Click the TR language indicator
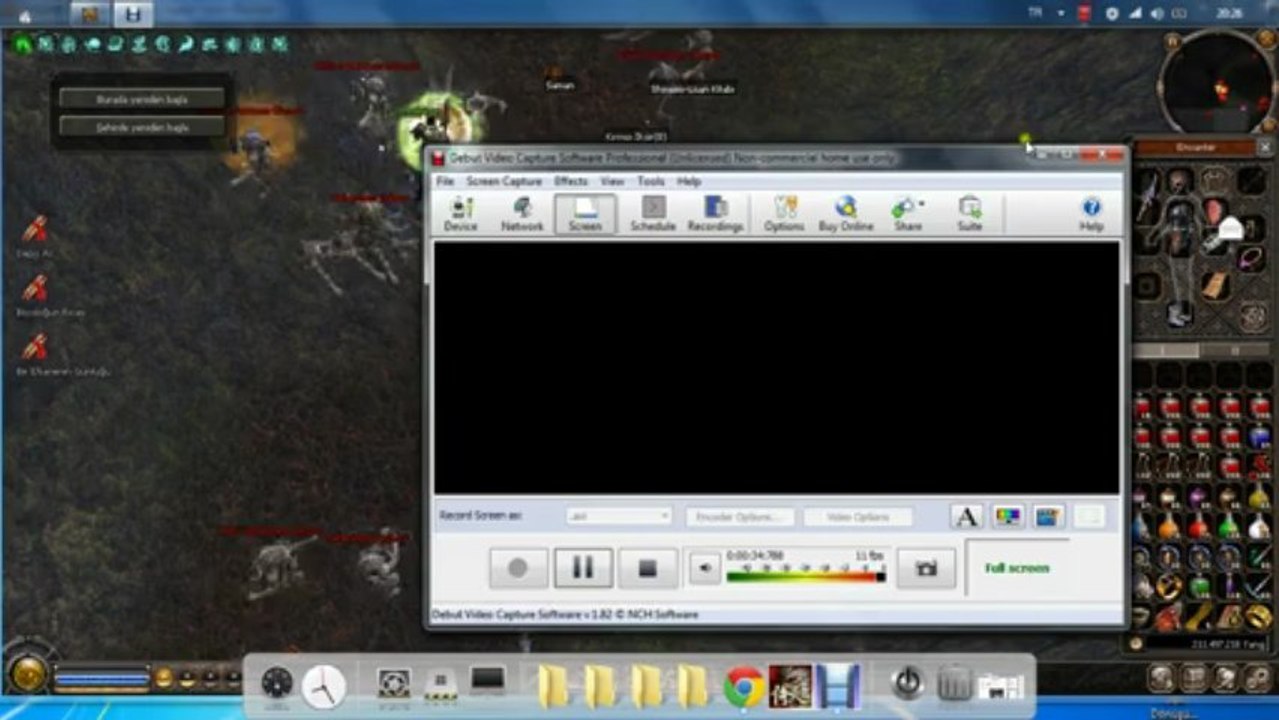 click(x=1035, y=13)
